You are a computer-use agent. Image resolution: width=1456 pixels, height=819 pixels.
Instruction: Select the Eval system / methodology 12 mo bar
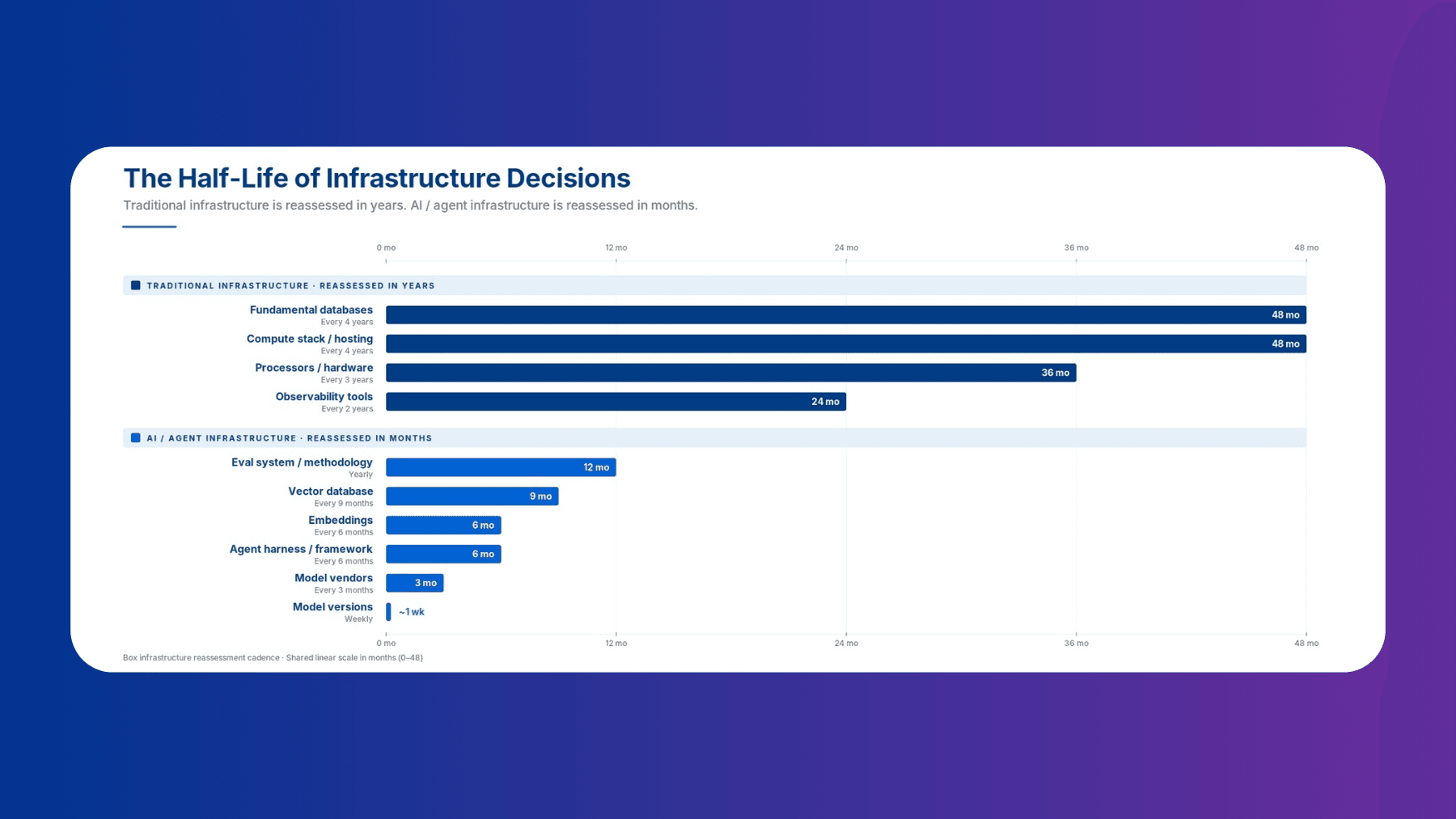(x=501, y=467)
